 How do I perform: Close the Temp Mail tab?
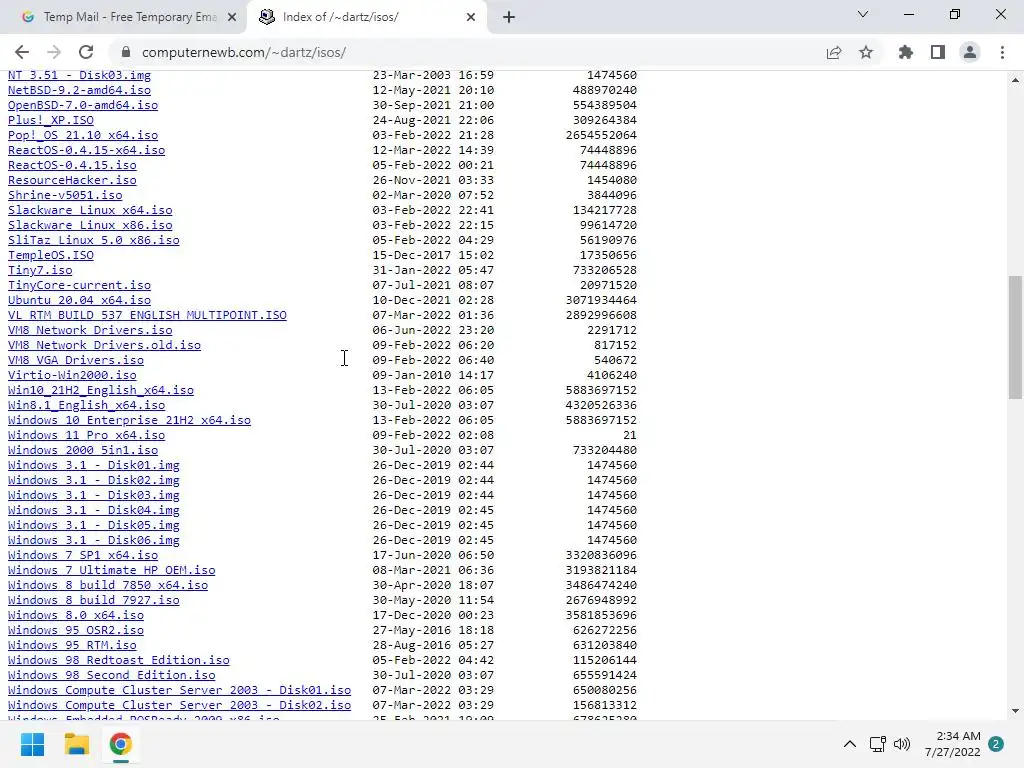click(232, 17)
